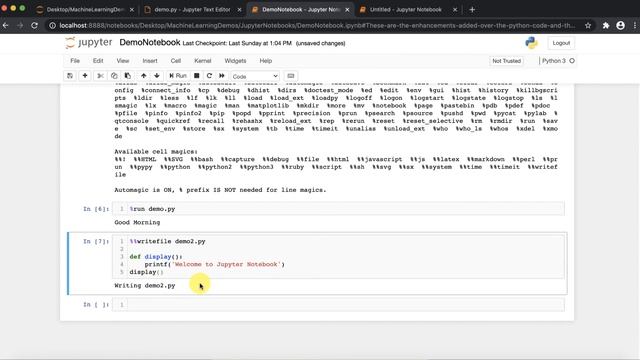Open the browser three-dot menu
This screenshot has width=640, height=360.
tap(635, 25)
